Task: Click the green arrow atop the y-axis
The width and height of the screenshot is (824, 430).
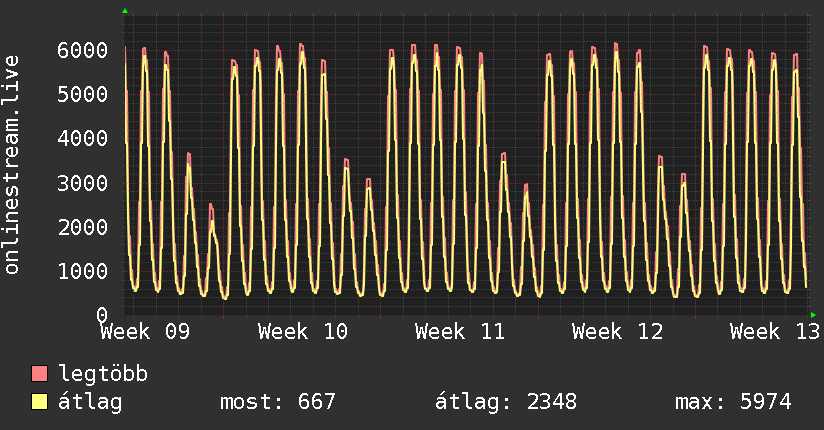Action: click(125, 11)
